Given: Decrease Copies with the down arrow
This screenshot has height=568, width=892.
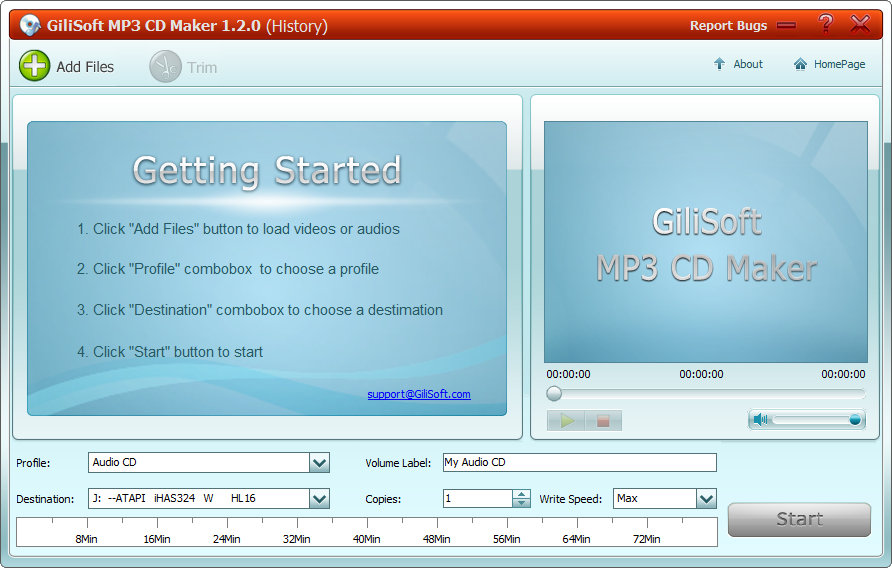Looking at the screenshot, I should tap(521, 503).
